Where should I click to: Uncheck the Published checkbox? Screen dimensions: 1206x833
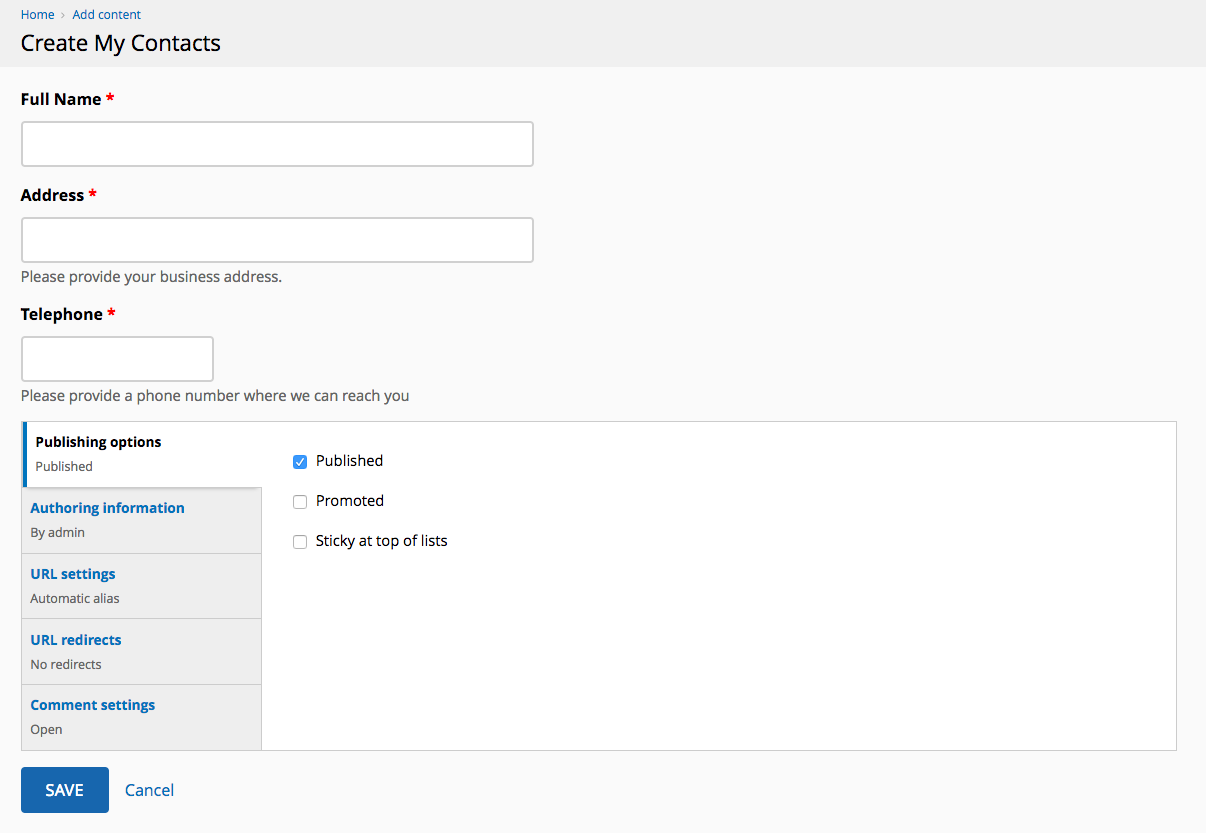[300, 462]
